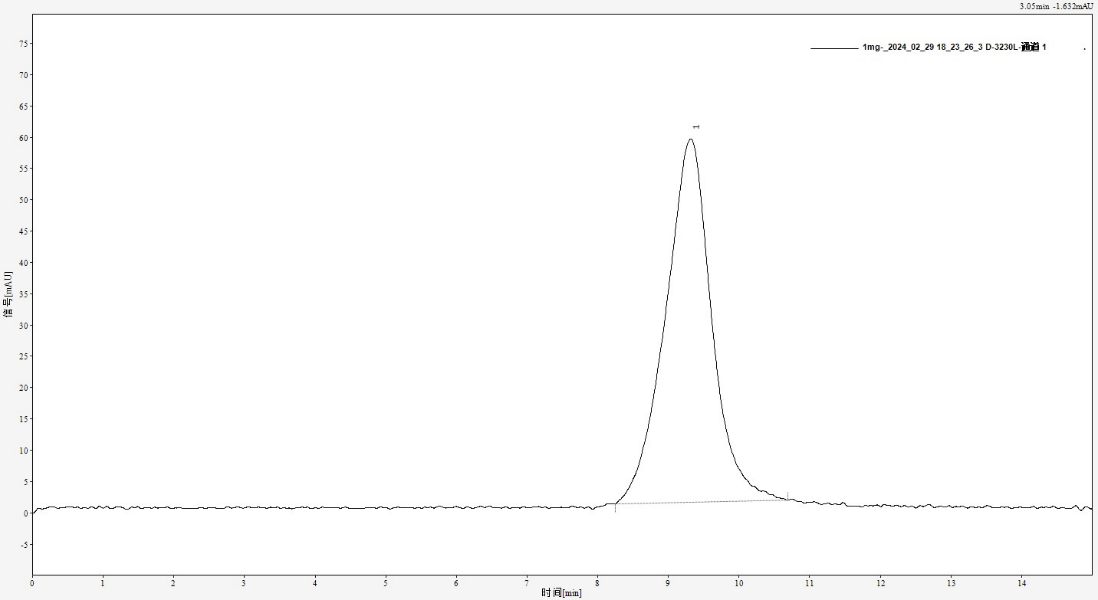Viewport: 1098px width, 600px height.
Task: Click the integration baseline under the peak
Action: [700, 501]
